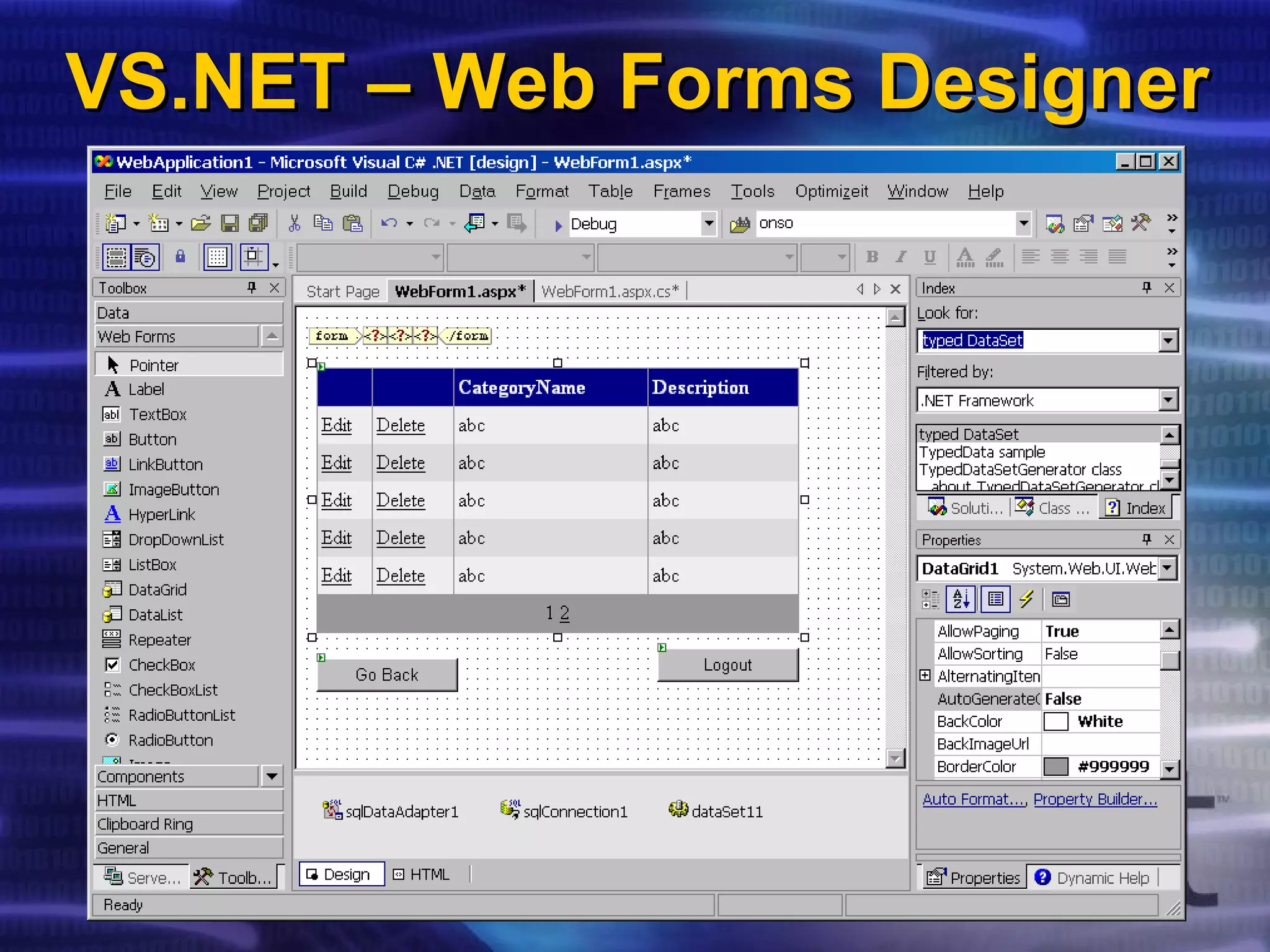This screenshot has height=952, width=1270.
Task: Click the Events lightning bolt icon
Action: pyautogui.click(x=1026, y=599)
